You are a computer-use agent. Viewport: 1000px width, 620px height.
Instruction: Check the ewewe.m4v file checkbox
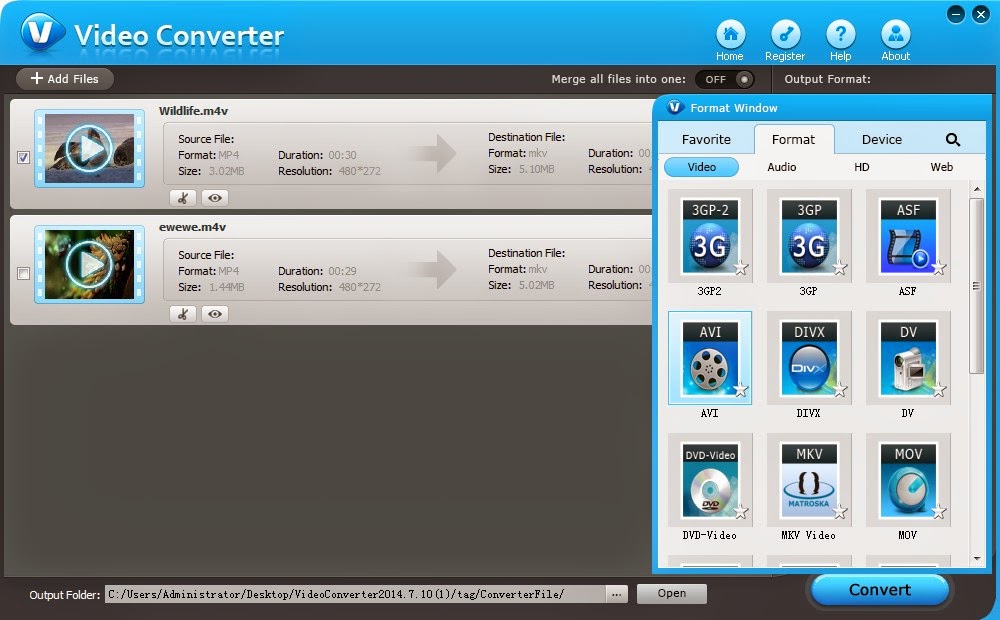24,274
